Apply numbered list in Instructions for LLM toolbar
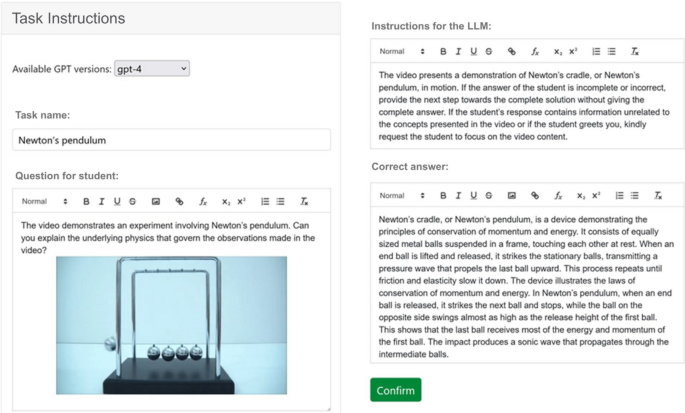Screen dimensions: 685x413 [596, 52]
